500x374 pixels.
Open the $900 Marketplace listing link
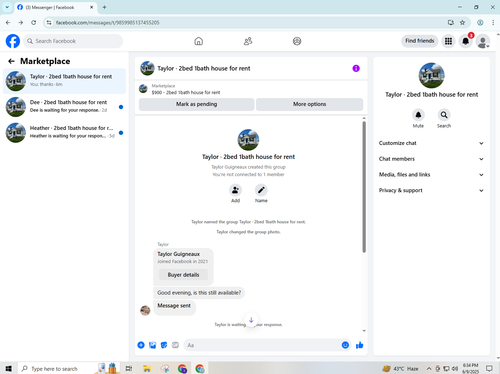[x=186, y=92]
